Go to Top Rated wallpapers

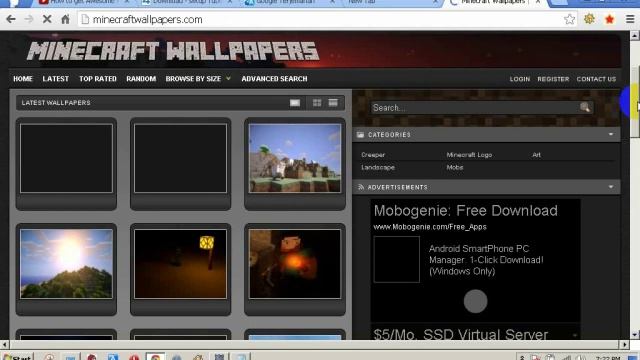(x=98, y=79)
